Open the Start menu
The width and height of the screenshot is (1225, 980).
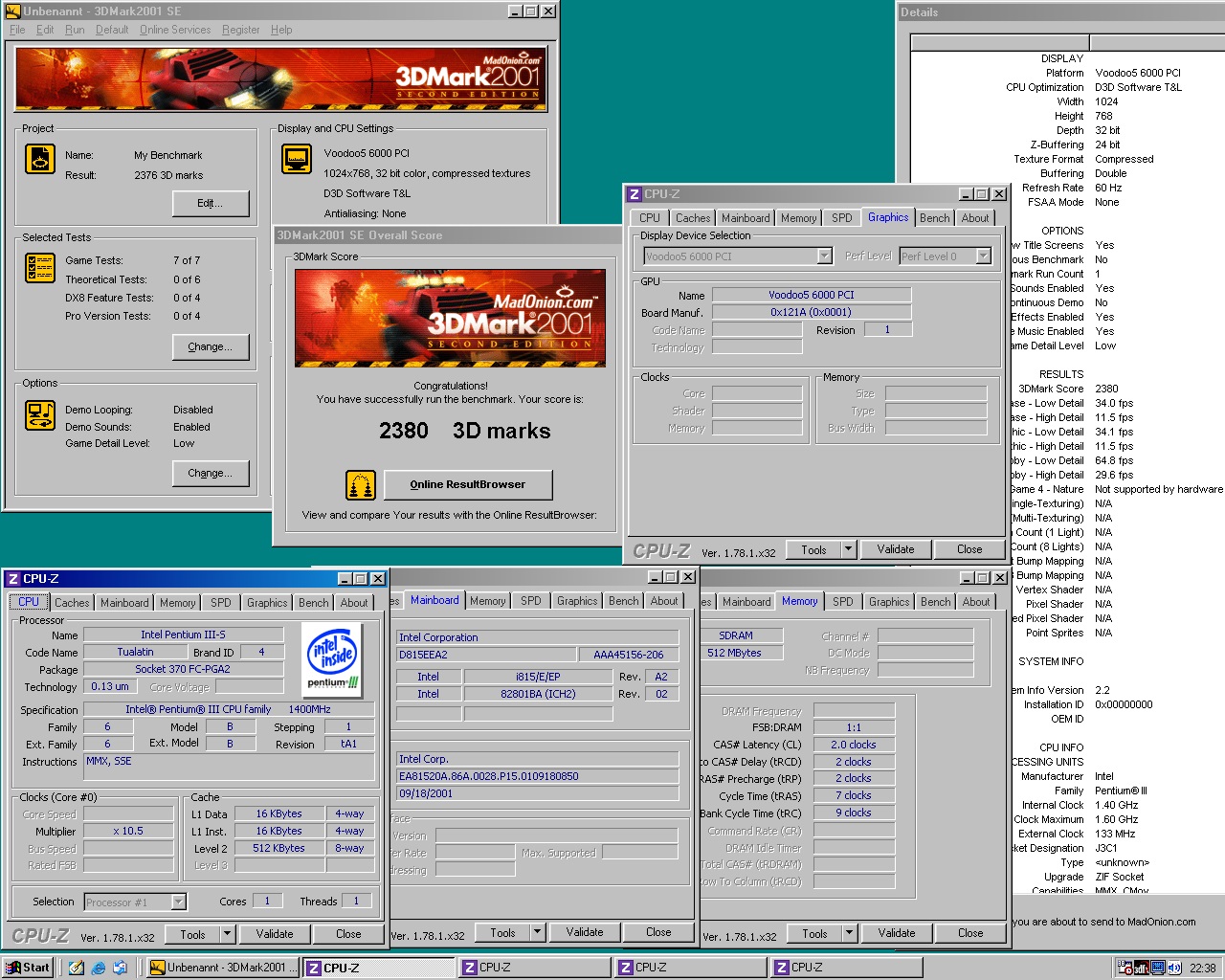tap(27, 968)
